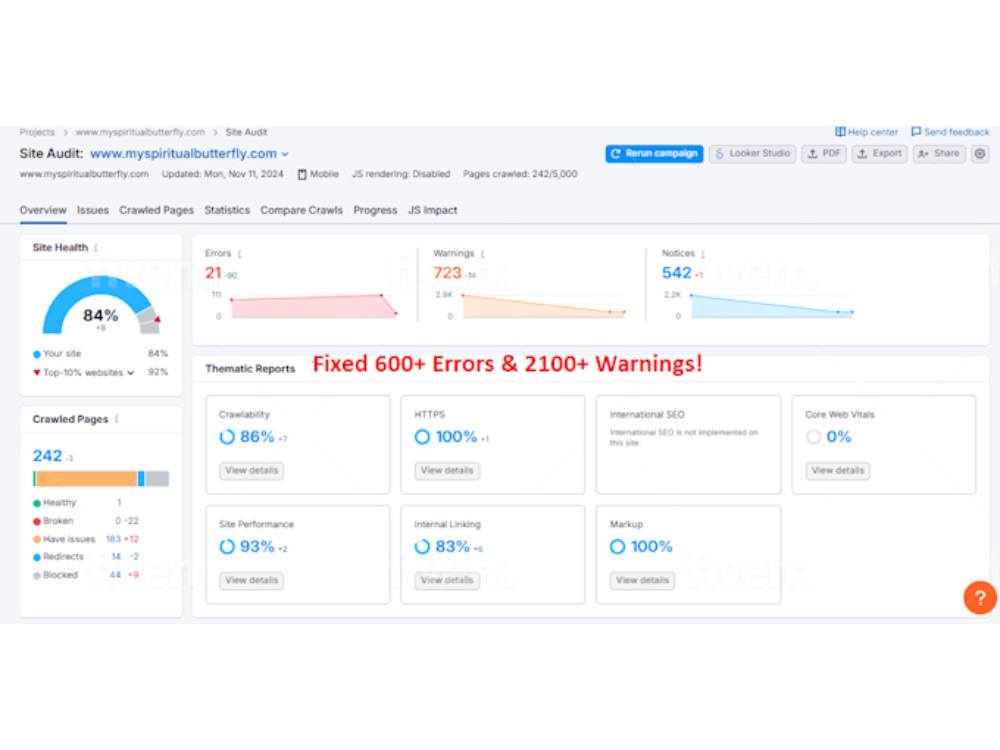Click the Errors info icon

(239, 253)
